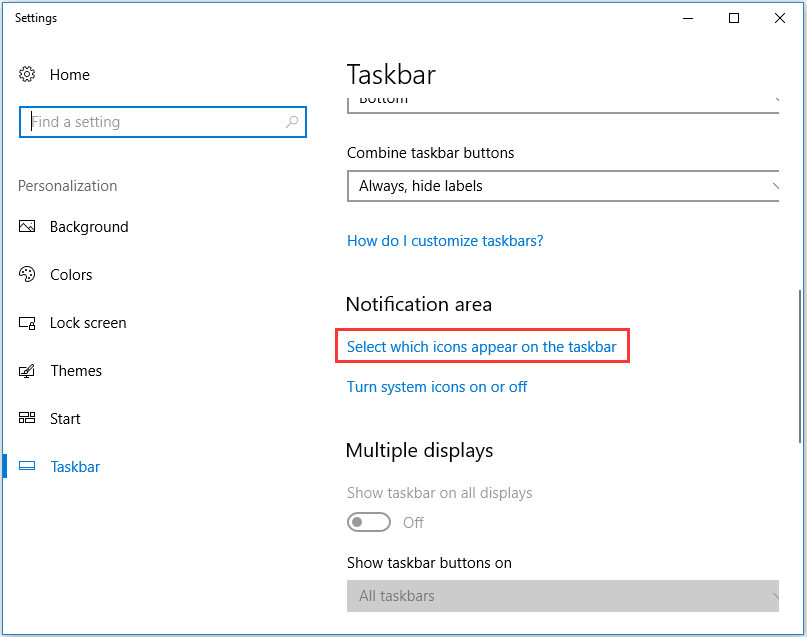Click the vertical scrollbar thumb

799,366
